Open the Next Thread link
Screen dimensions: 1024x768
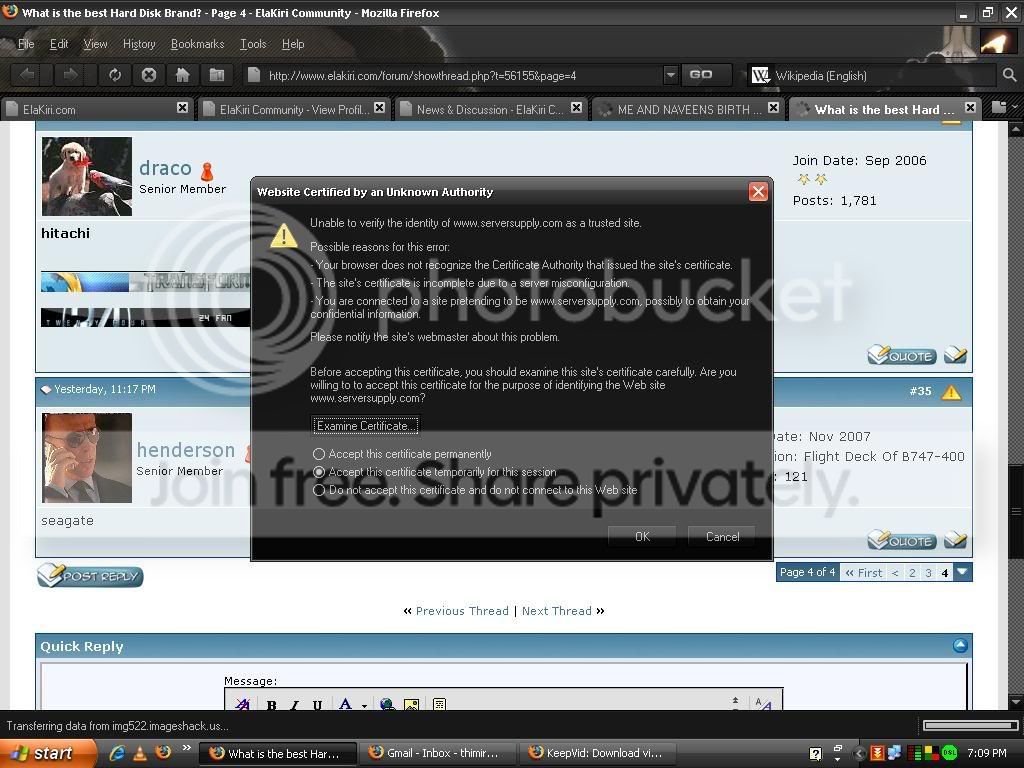(556, 611)
